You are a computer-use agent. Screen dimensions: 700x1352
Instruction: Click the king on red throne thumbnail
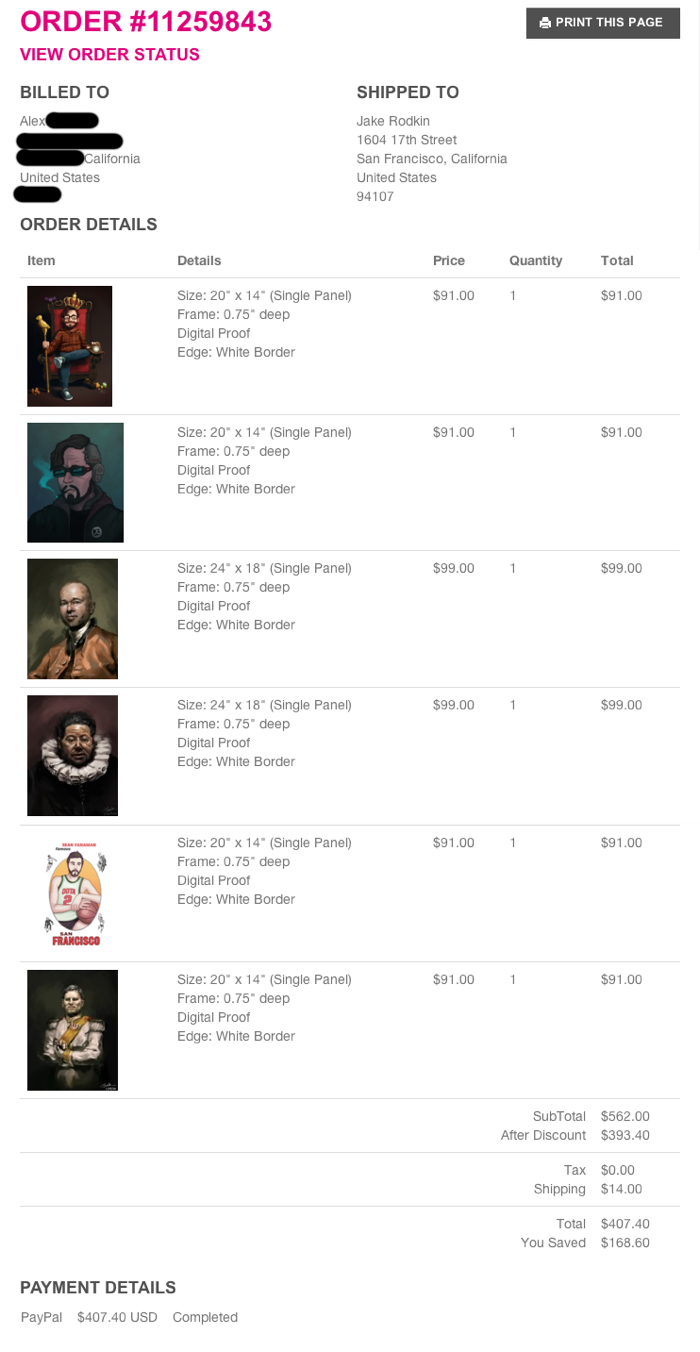69,346
